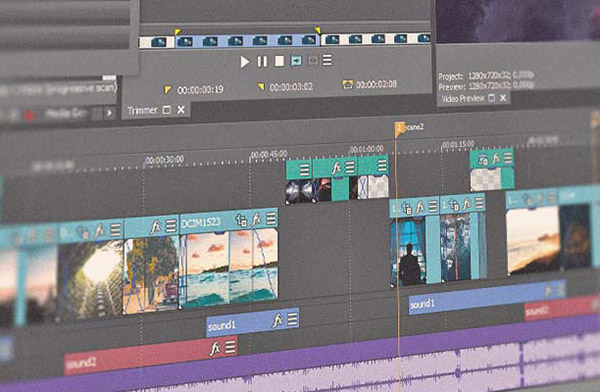Toggle the red record button near Media Gen
The image size is (600, 392).
(29, 115)
